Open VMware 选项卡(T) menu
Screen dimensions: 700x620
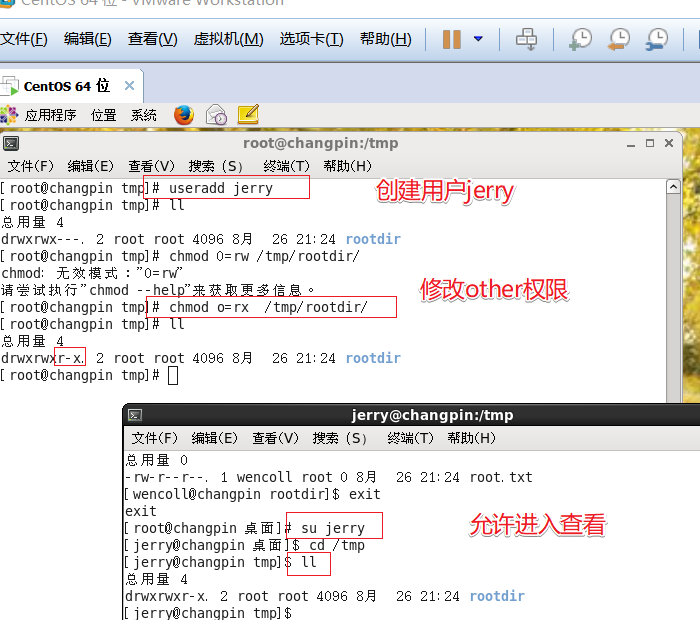(311, 39)
